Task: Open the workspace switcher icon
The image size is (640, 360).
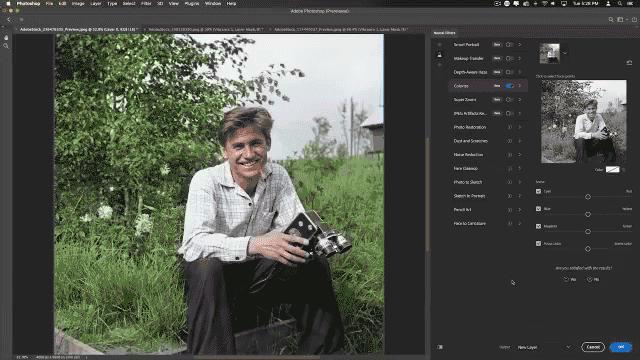Action: (620, 20)
